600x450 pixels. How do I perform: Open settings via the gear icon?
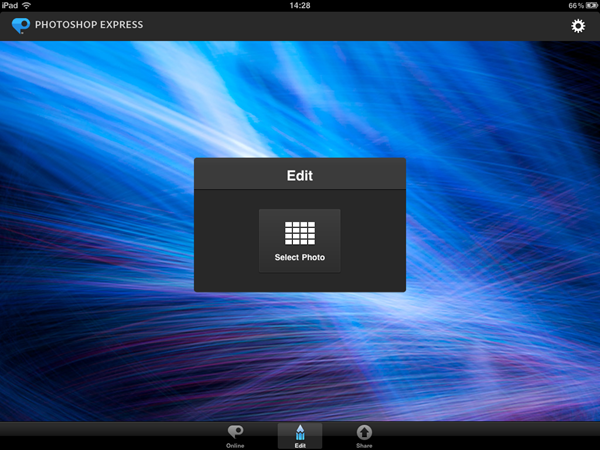[578, 26]
